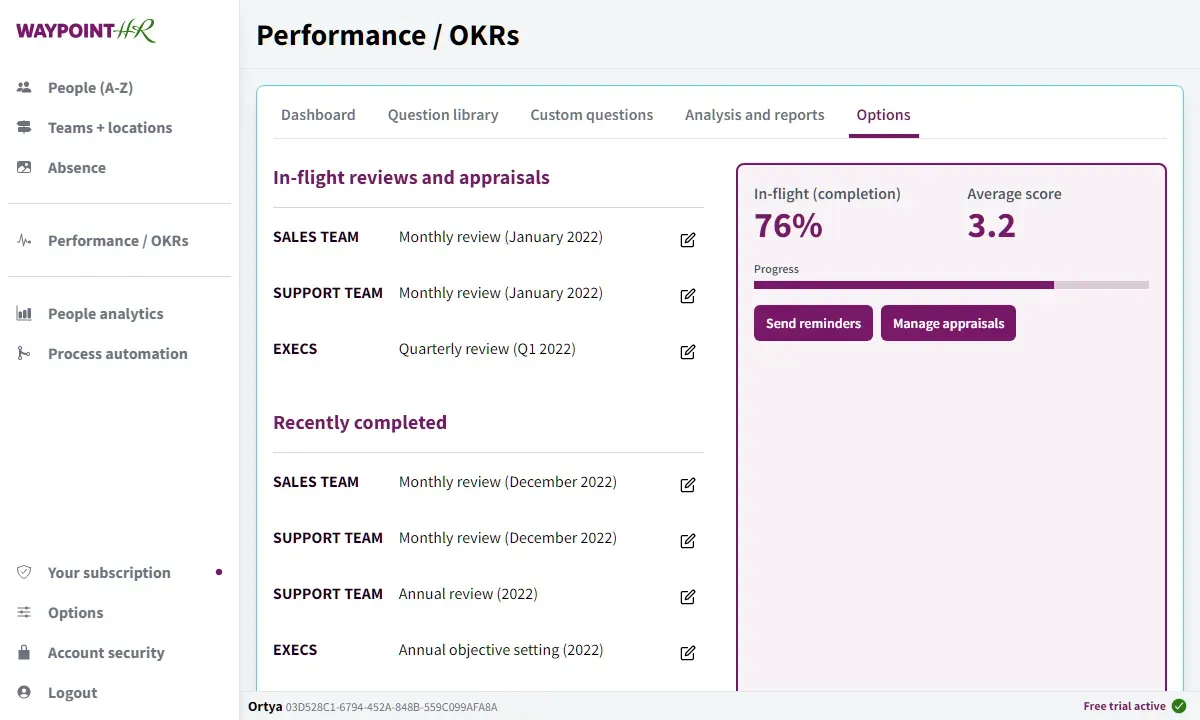Click the Absence calendar icon
Image resolution: width=1200 pixels, height=720 pixels.
point(23,167)
